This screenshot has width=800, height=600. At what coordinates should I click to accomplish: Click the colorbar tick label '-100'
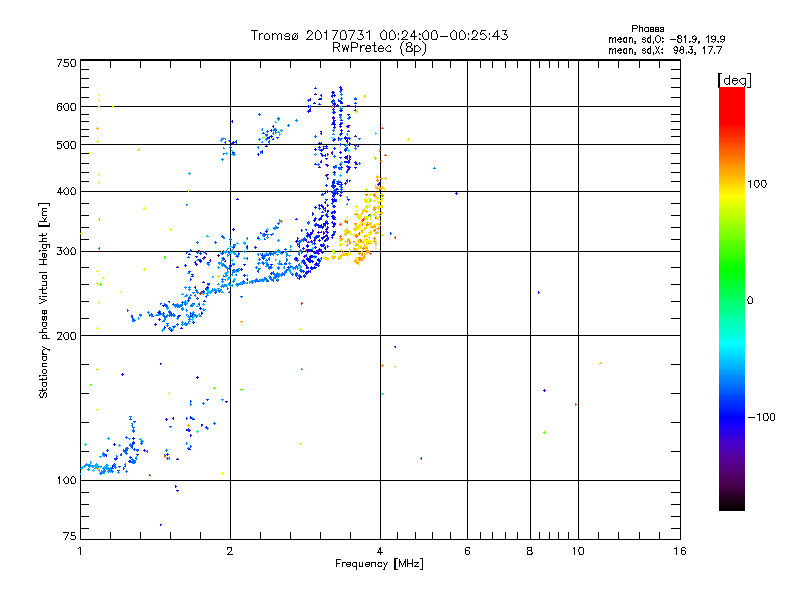[x=761, y=417]
